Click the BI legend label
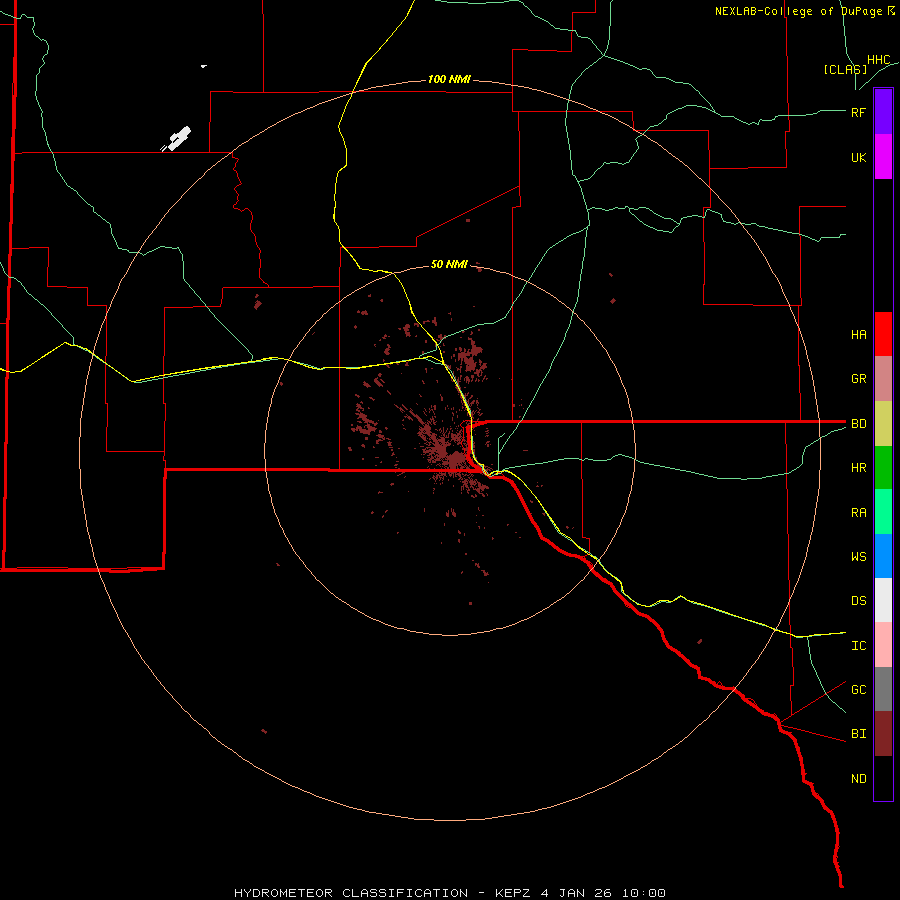This screenshot has width=900, height=900. click(858, 734)
